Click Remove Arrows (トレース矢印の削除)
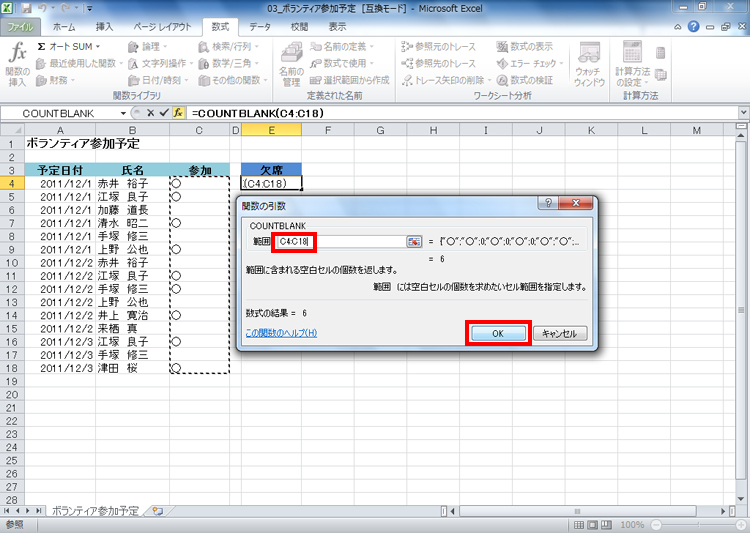The height and width of the screenshot is (533, 750). [x=446, y=80]
